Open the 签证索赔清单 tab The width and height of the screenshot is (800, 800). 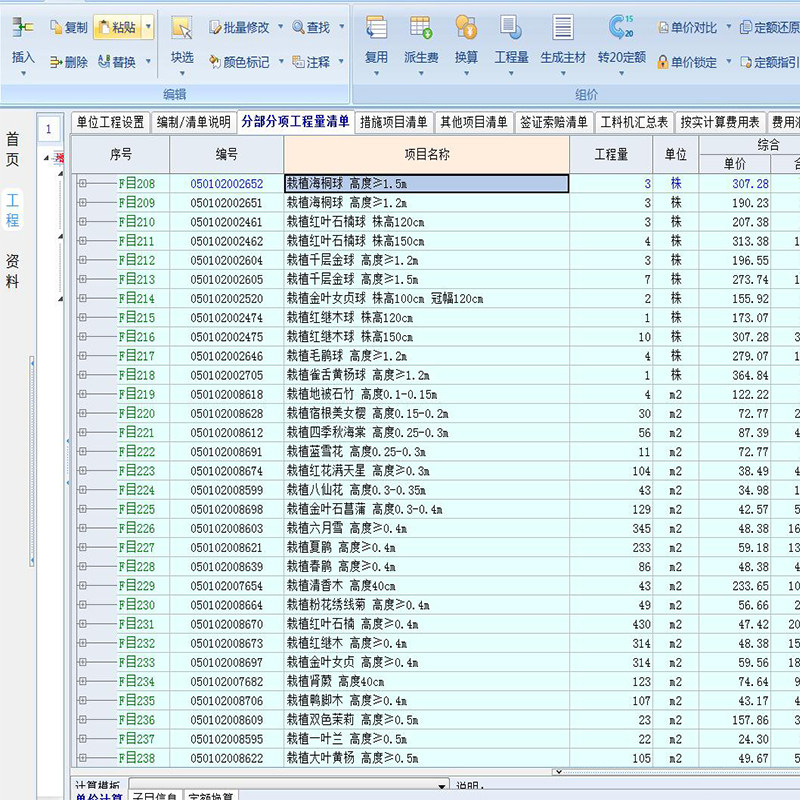click(x=554, y=122)
